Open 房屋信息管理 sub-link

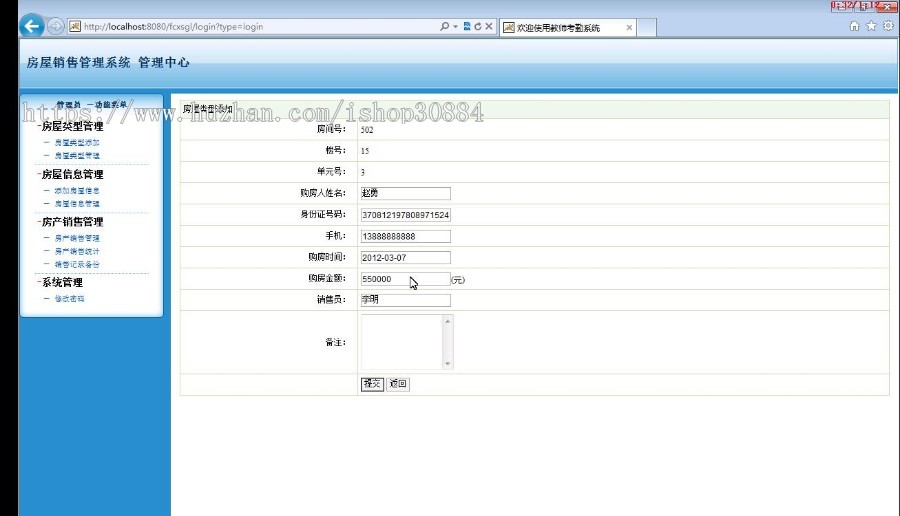click(x=77, y=204)
